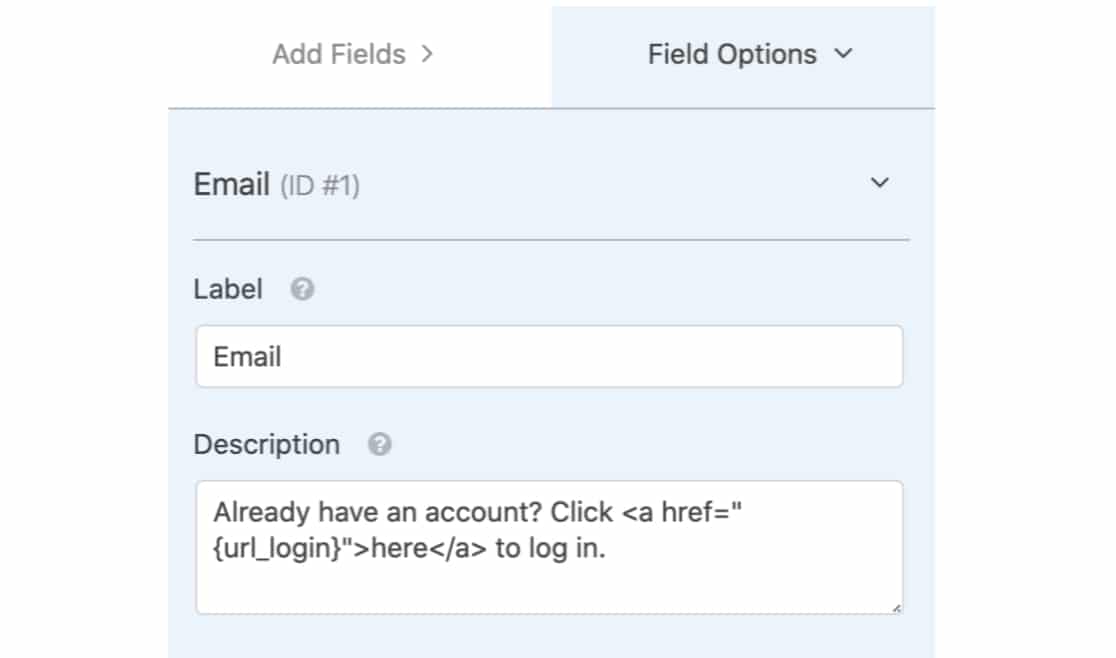Click the textarea resize grip
The image size is (1116, 658).
[895, 608]
